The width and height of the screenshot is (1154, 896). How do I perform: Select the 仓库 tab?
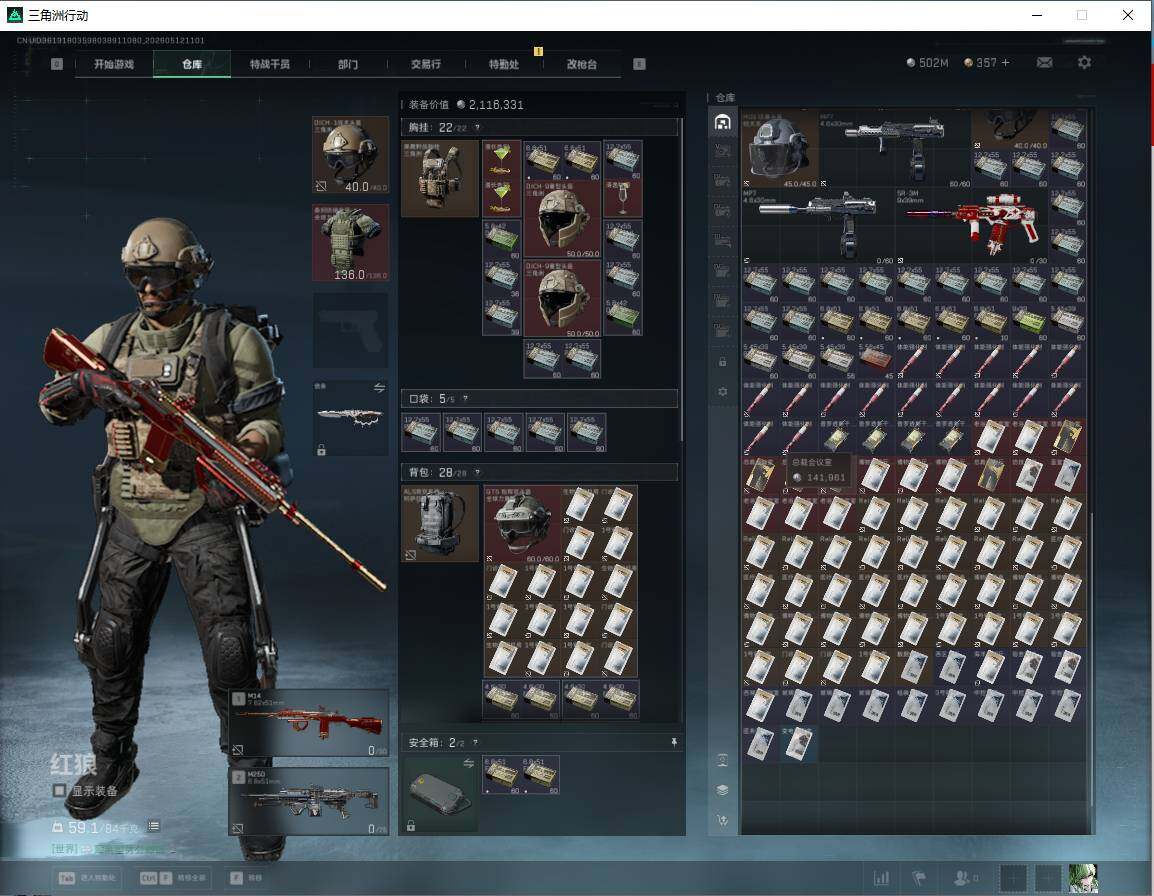192,64
